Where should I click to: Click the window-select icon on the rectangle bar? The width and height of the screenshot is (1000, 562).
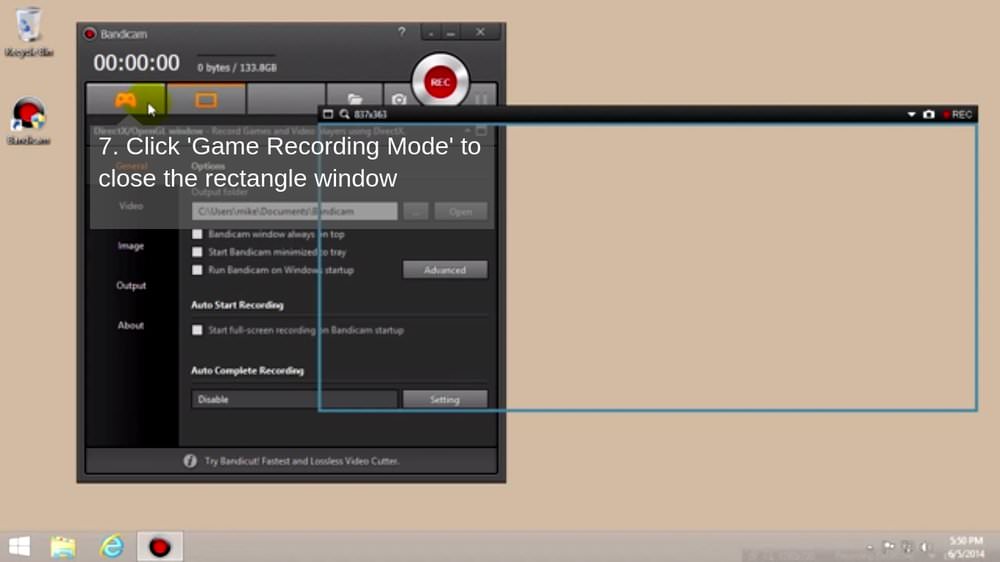click(328, 114)
